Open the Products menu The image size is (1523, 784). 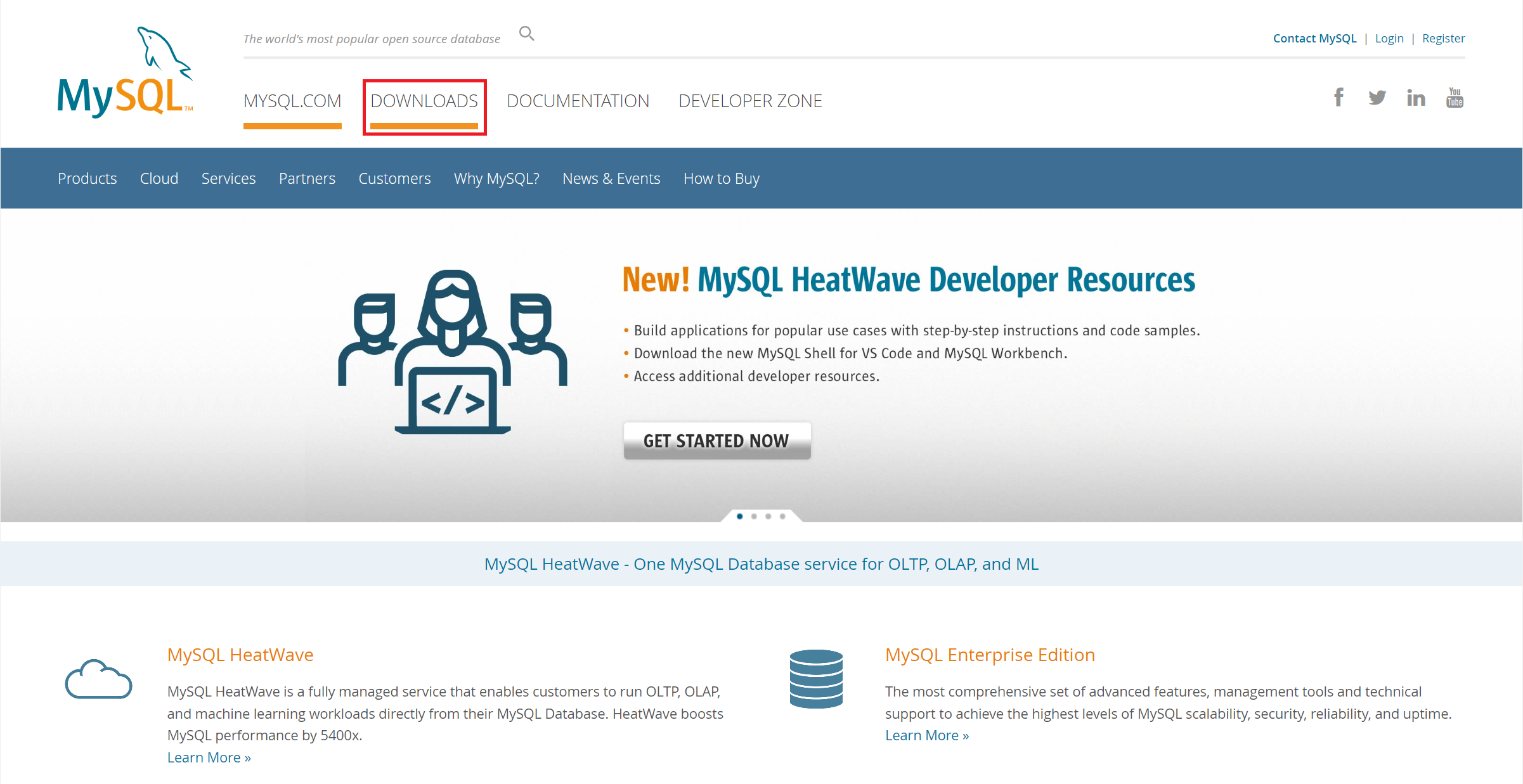87,179
